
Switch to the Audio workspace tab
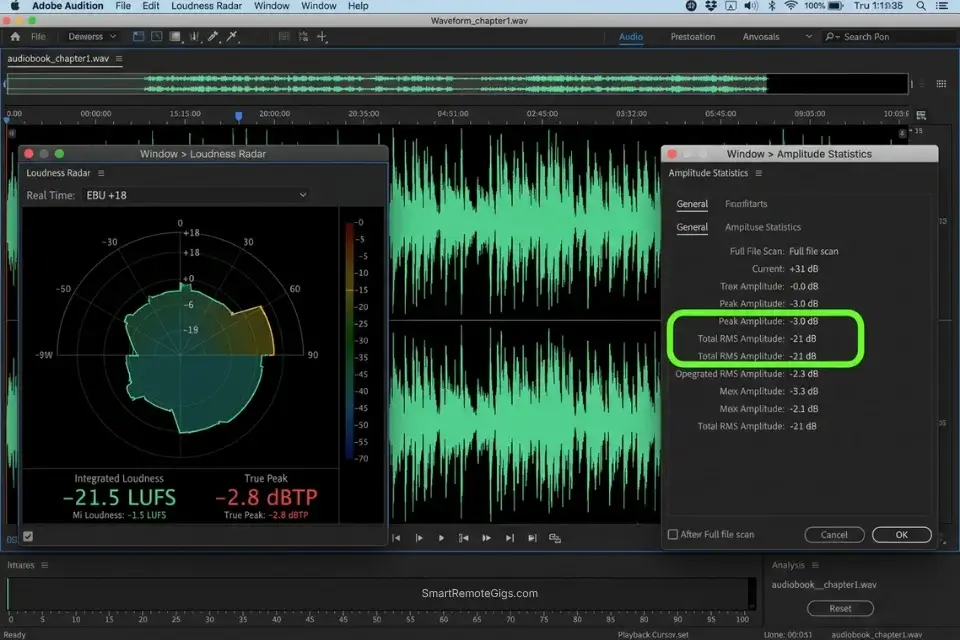point(631,37)
